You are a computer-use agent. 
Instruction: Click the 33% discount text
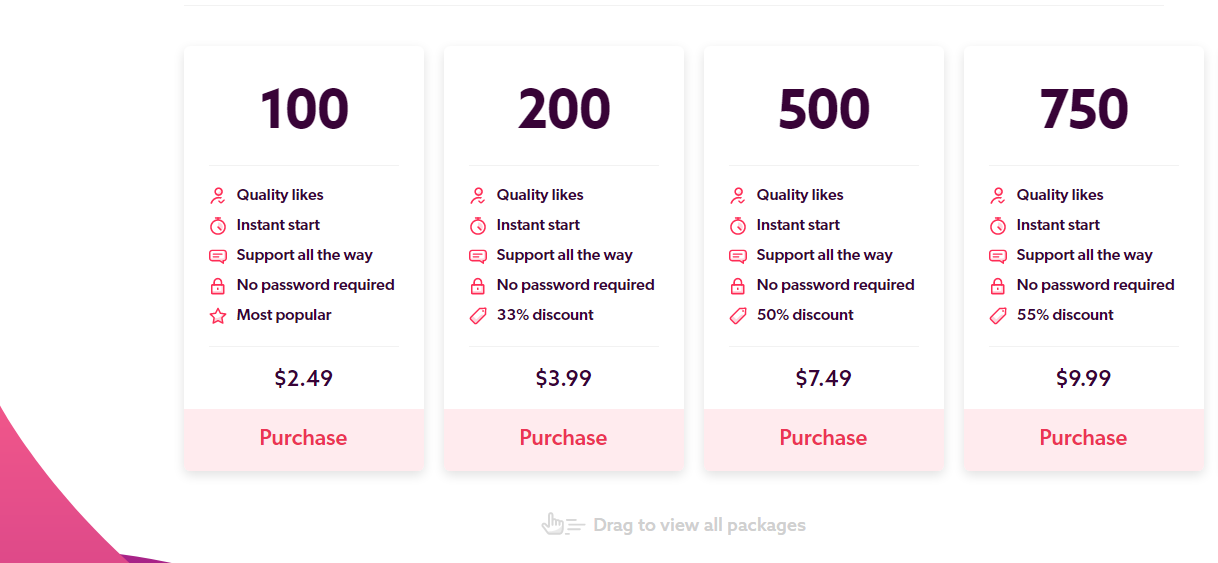[545, 315]
